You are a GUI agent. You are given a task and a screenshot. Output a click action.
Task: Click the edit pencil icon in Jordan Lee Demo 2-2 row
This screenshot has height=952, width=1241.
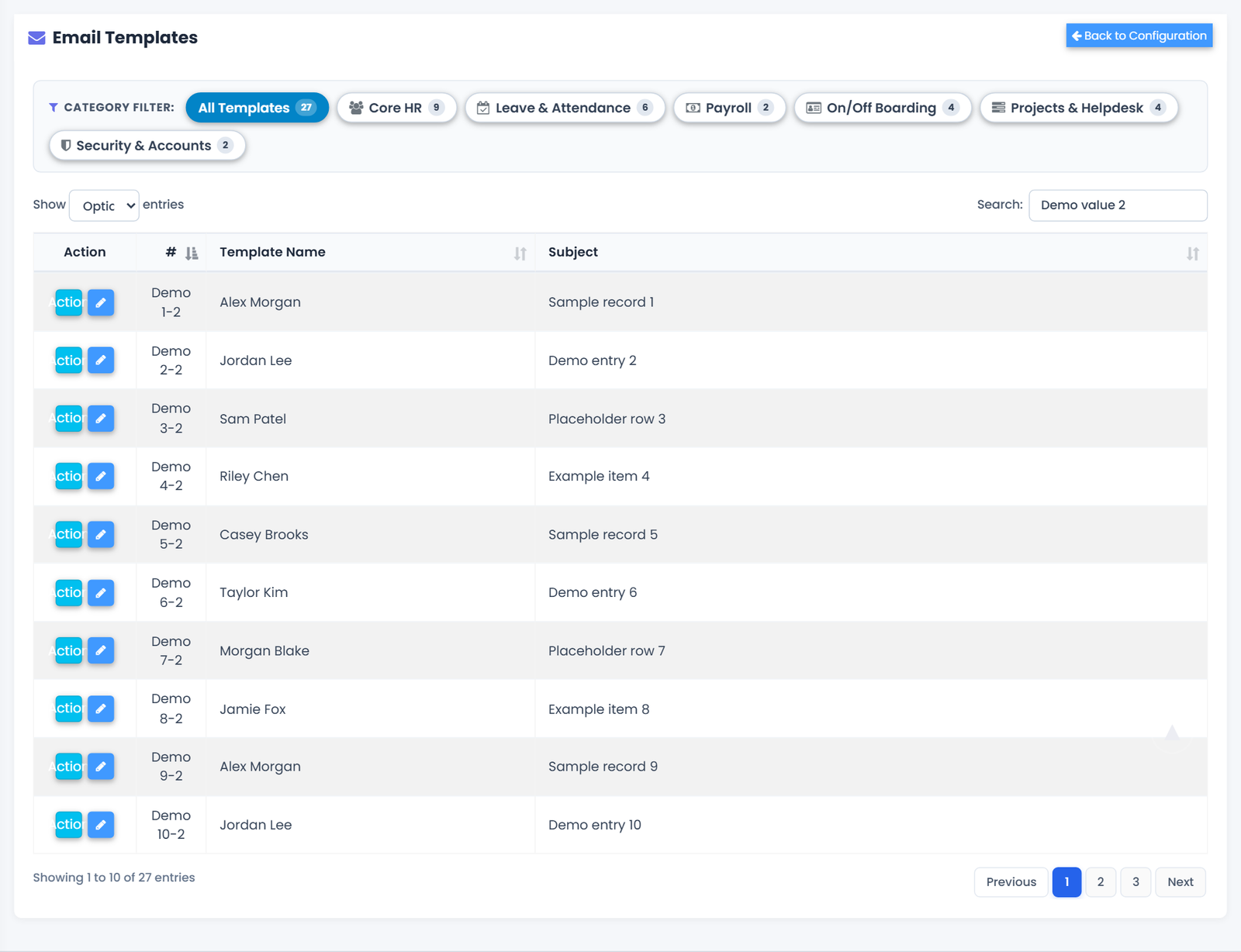click(101, 360)
